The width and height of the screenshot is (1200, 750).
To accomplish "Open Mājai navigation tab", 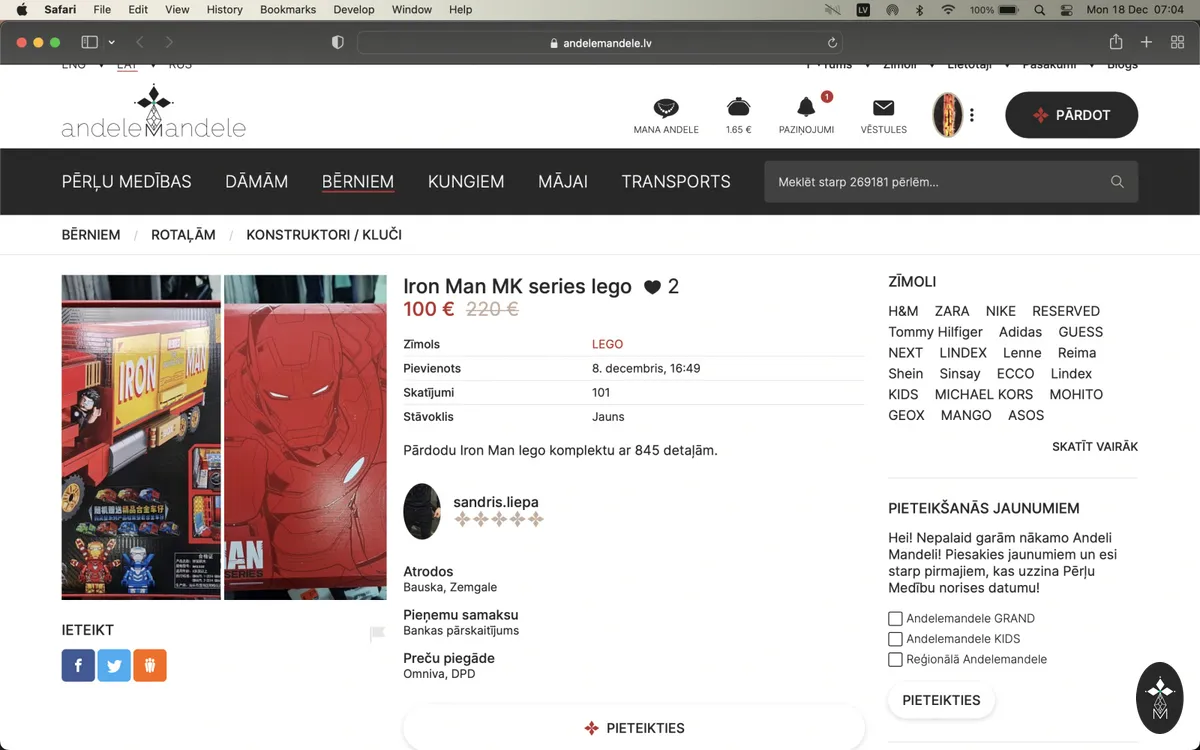I will [x=563, y=182].
